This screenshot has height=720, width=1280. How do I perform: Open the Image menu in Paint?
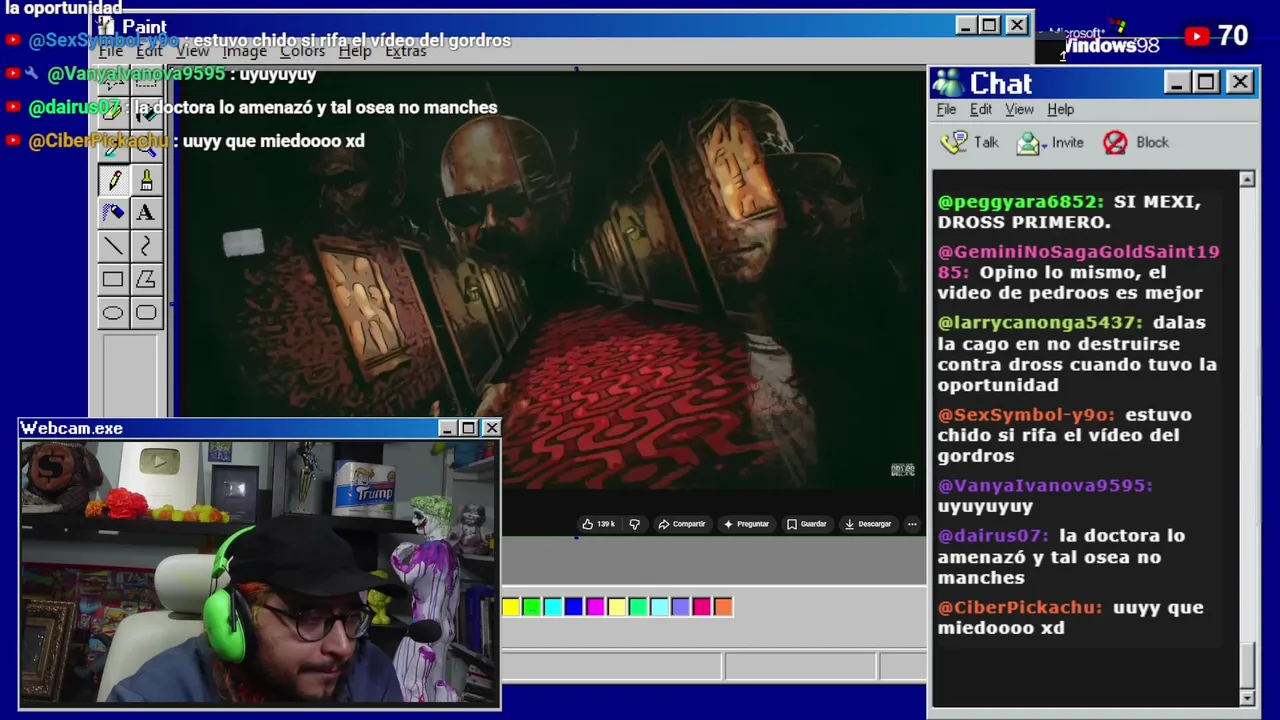tap(244, 51)
